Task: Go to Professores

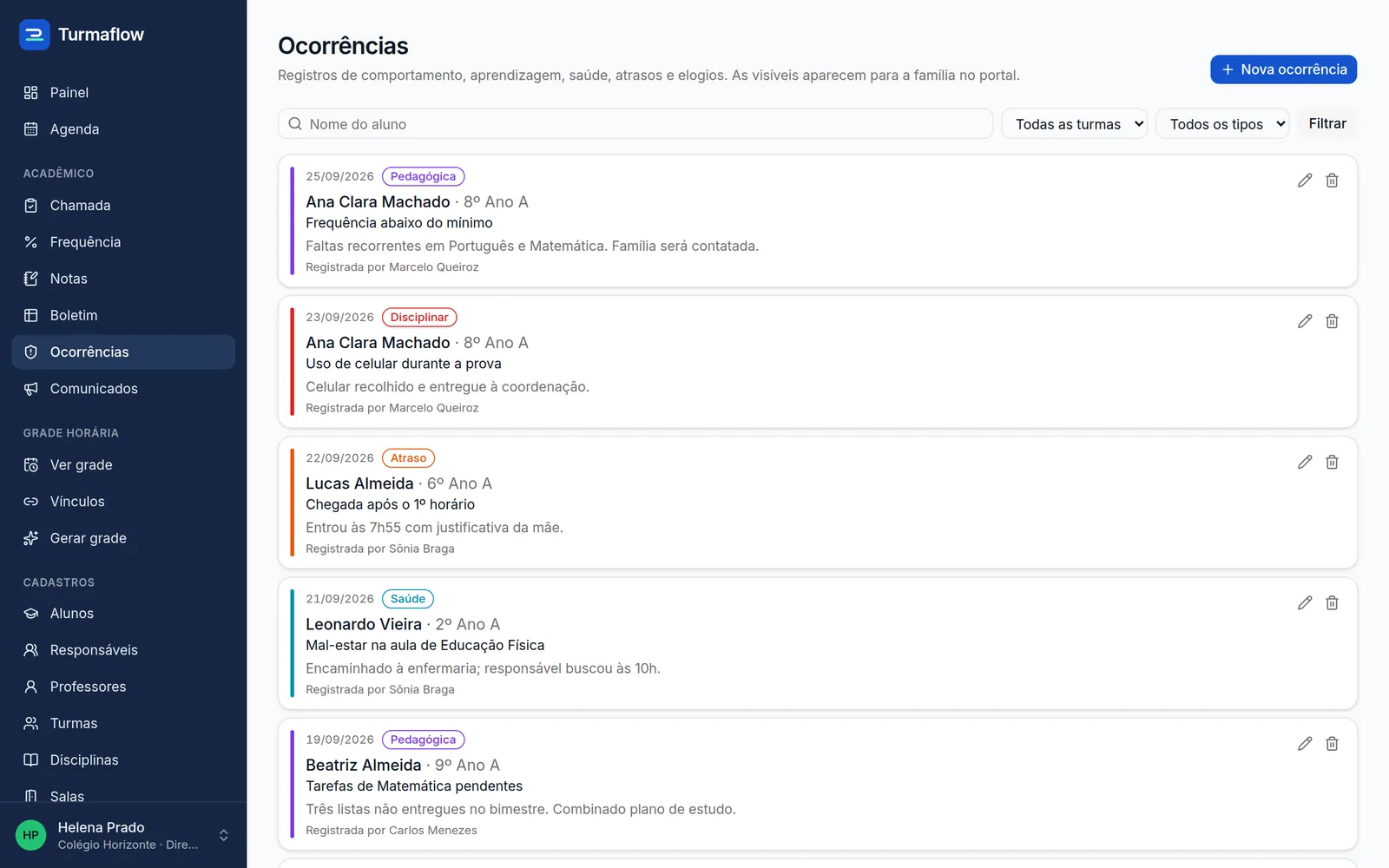Action: pos(123,687)
